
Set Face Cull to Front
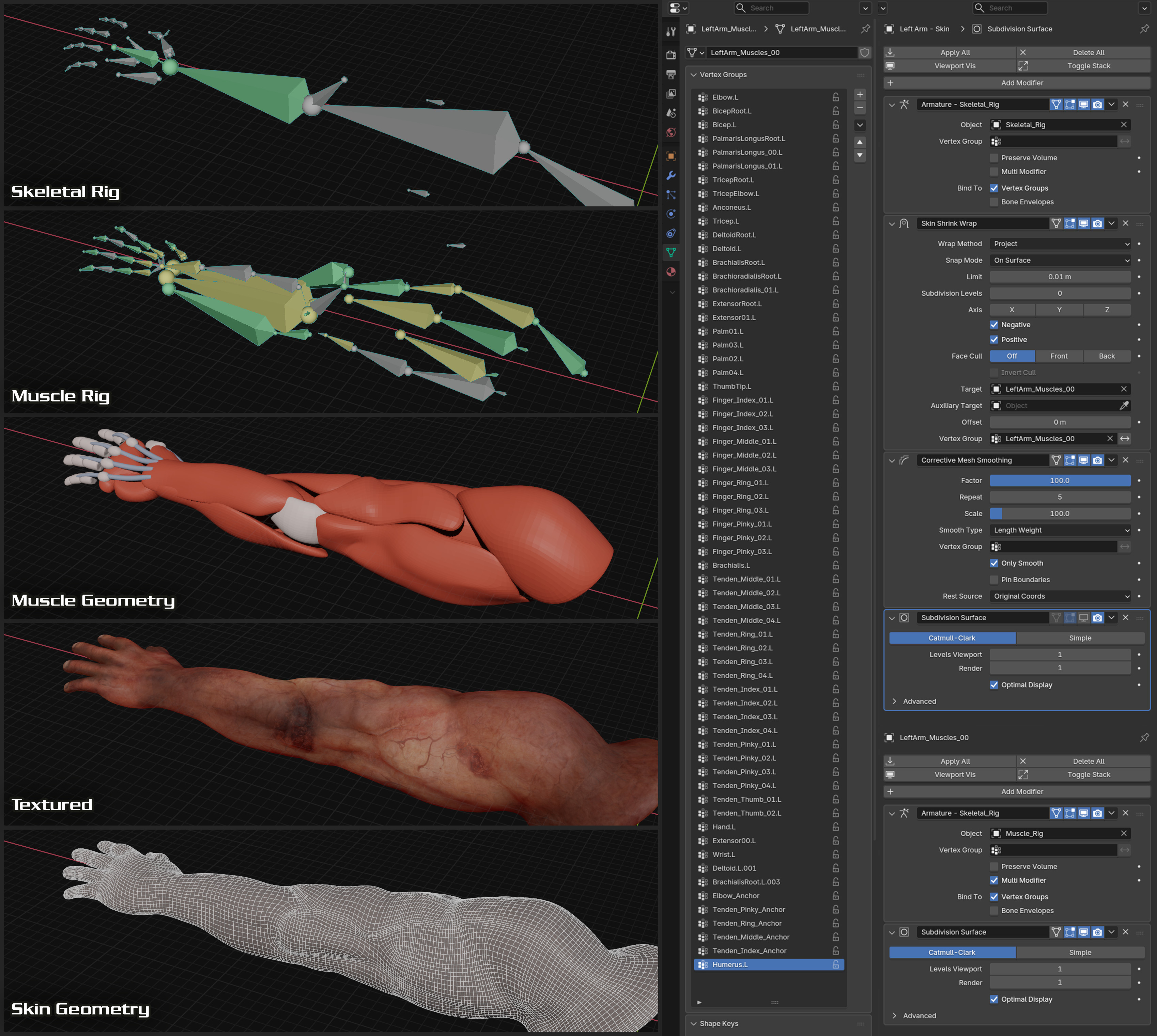[x=1059, y=356]
